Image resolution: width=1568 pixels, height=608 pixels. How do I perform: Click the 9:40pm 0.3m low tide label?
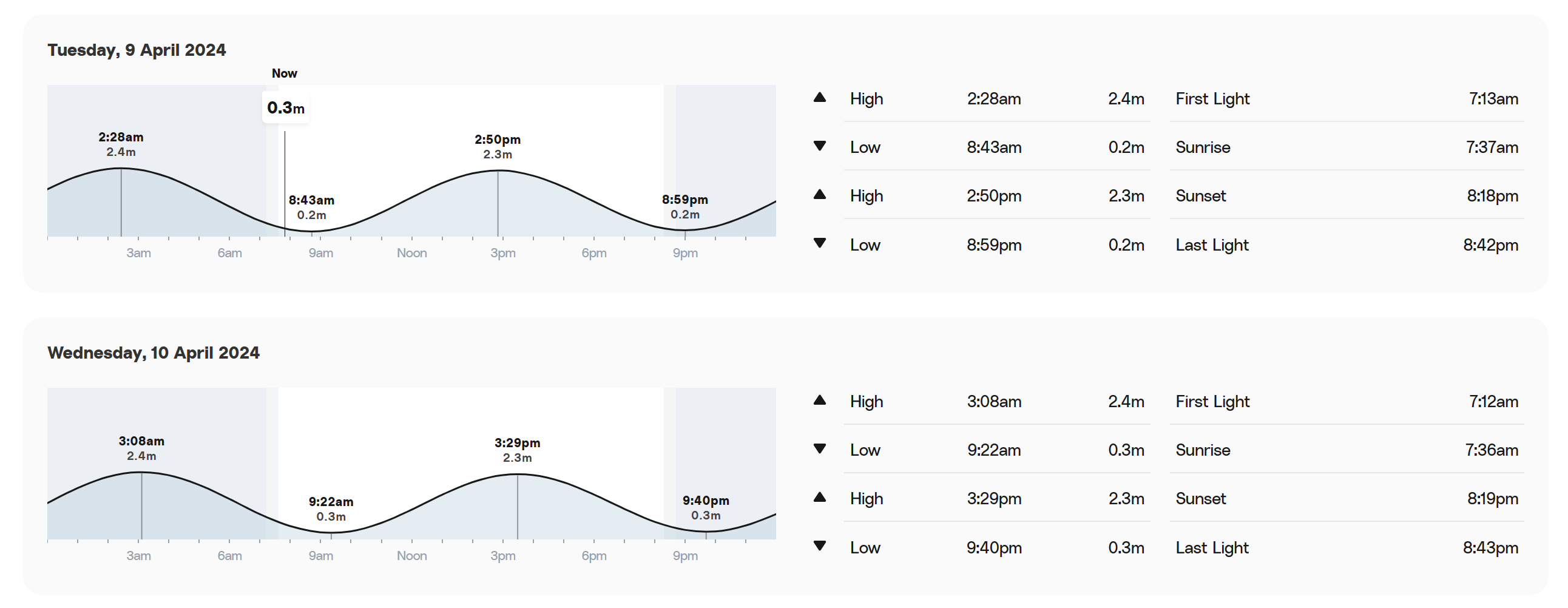pos(706,508)
